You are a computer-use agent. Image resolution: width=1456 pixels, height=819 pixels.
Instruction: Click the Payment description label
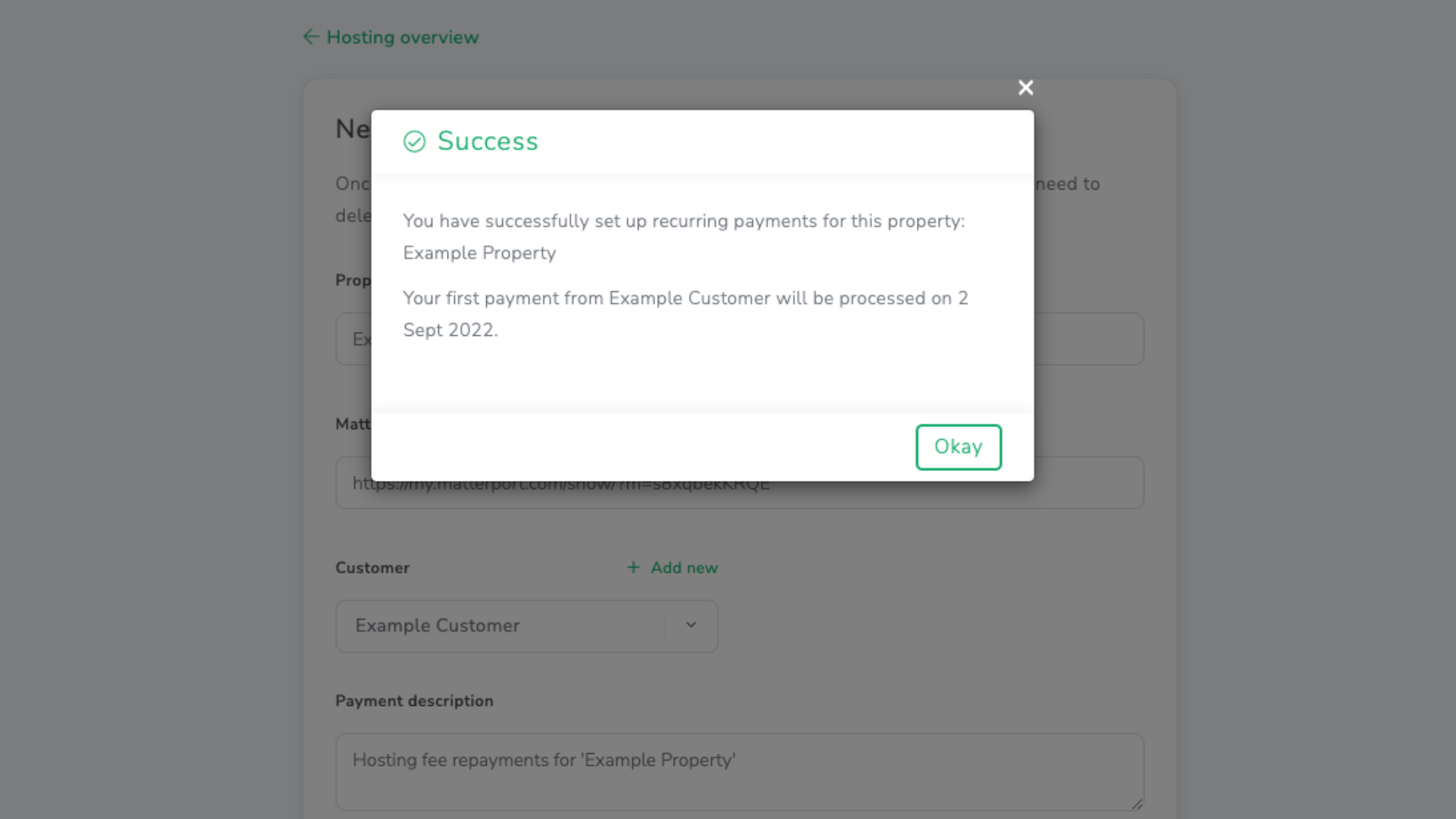point(414,701)
